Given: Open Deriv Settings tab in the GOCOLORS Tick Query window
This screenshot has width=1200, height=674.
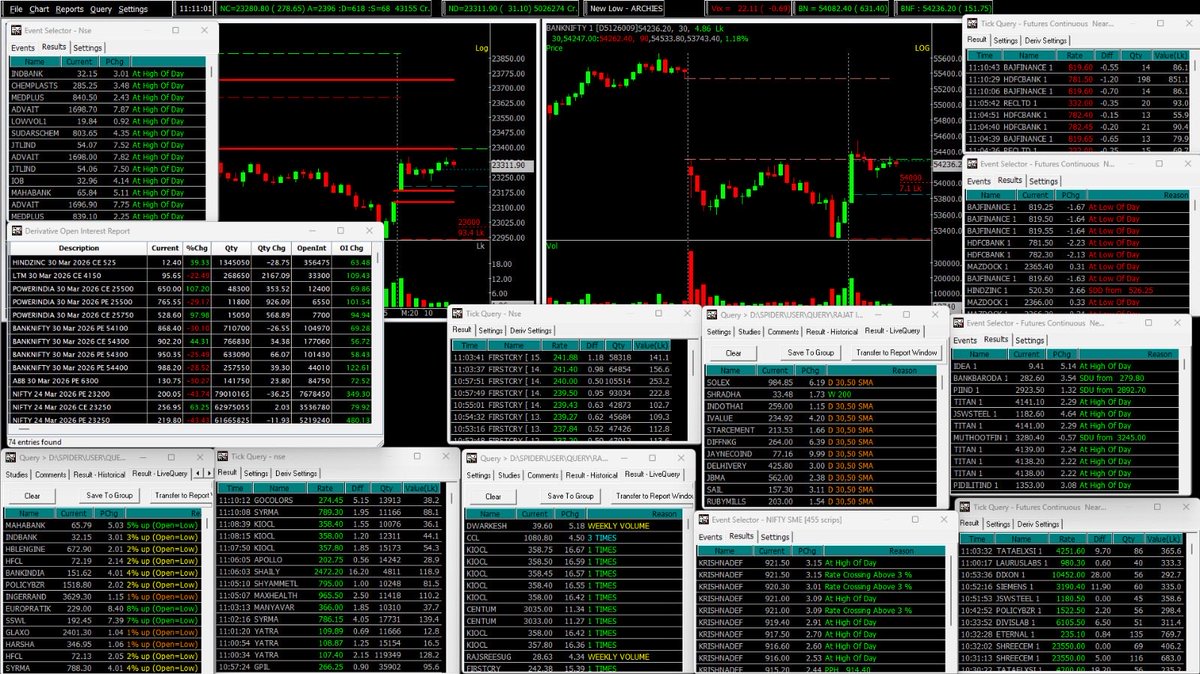Looking at the screenshot, I should pos(296,473).
